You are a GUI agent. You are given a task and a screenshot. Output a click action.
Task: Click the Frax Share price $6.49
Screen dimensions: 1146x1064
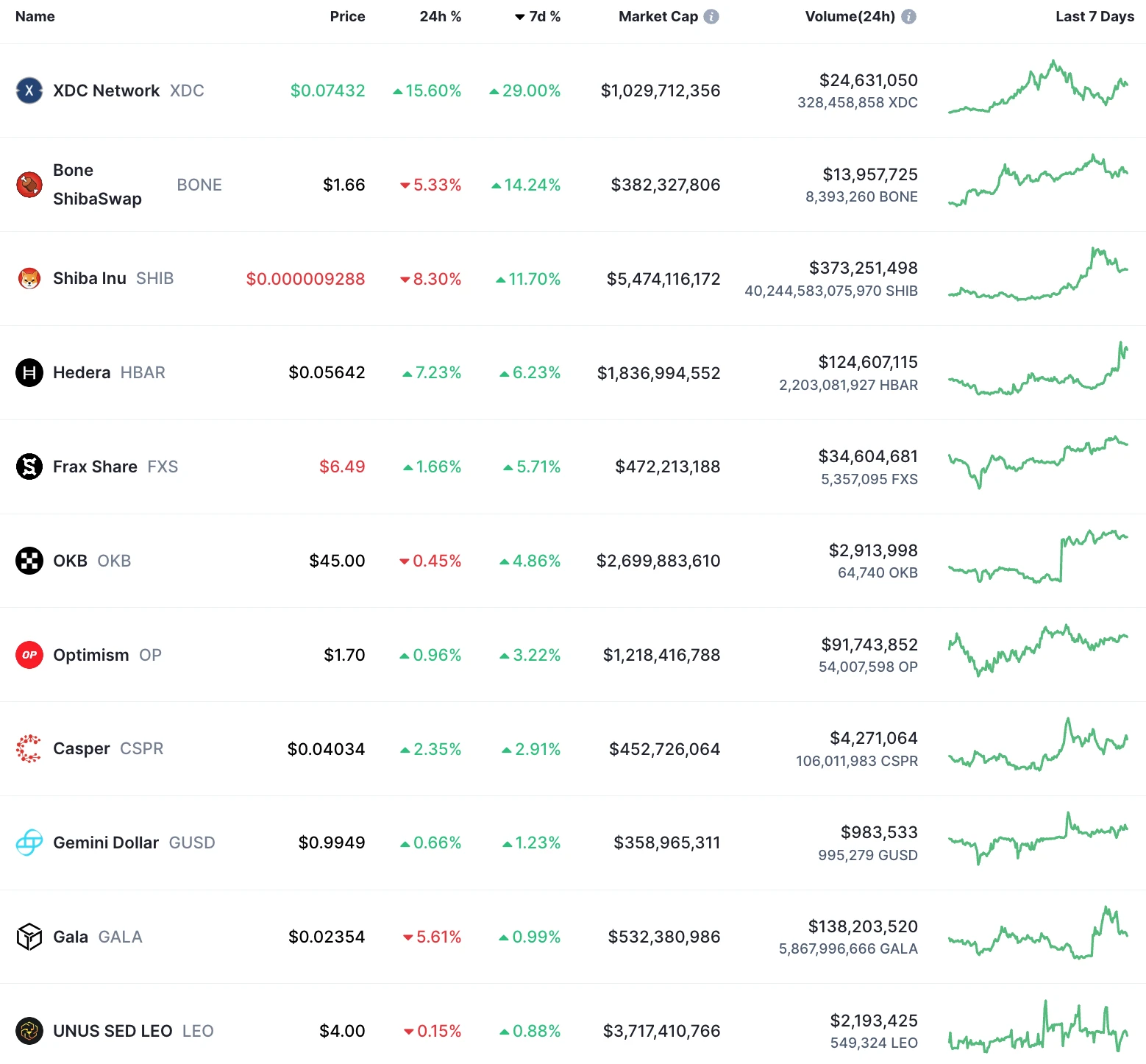pyautogui.click(x=342, y=467)
